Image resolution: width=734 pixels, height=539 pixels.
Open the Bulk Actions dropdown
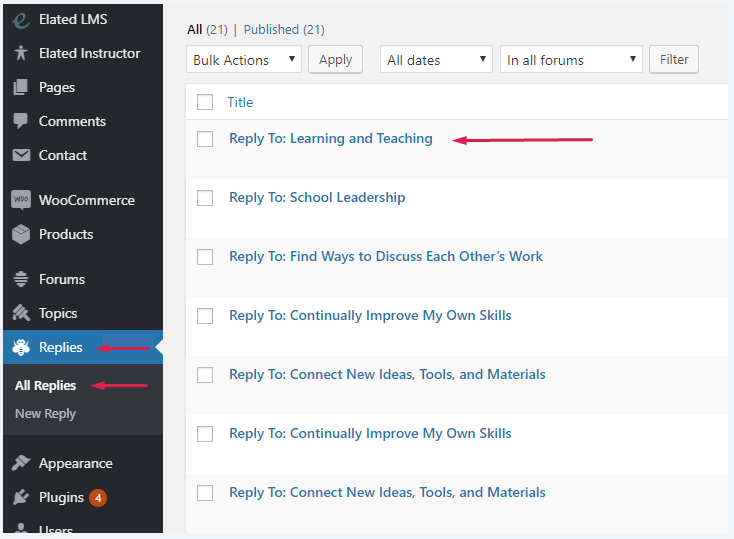244,60
